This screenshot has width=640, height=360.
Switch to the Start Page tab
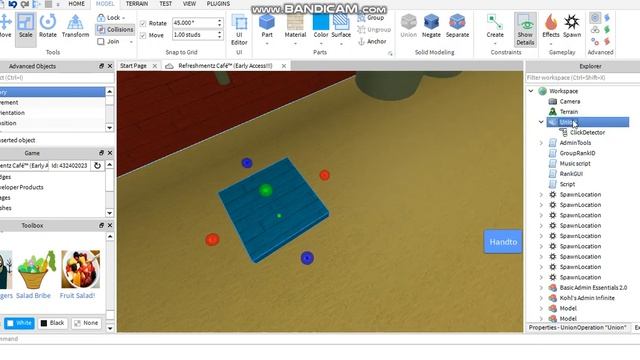click(x=133, y=66)
